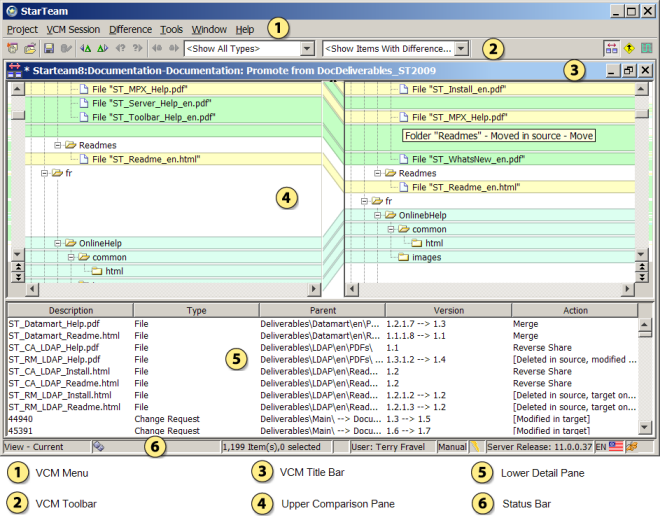Image resolution: width=660 pixels, height=517 pixels.
Task: Click the red-blue compare icon at toolbar right
Action: point(611,49)
